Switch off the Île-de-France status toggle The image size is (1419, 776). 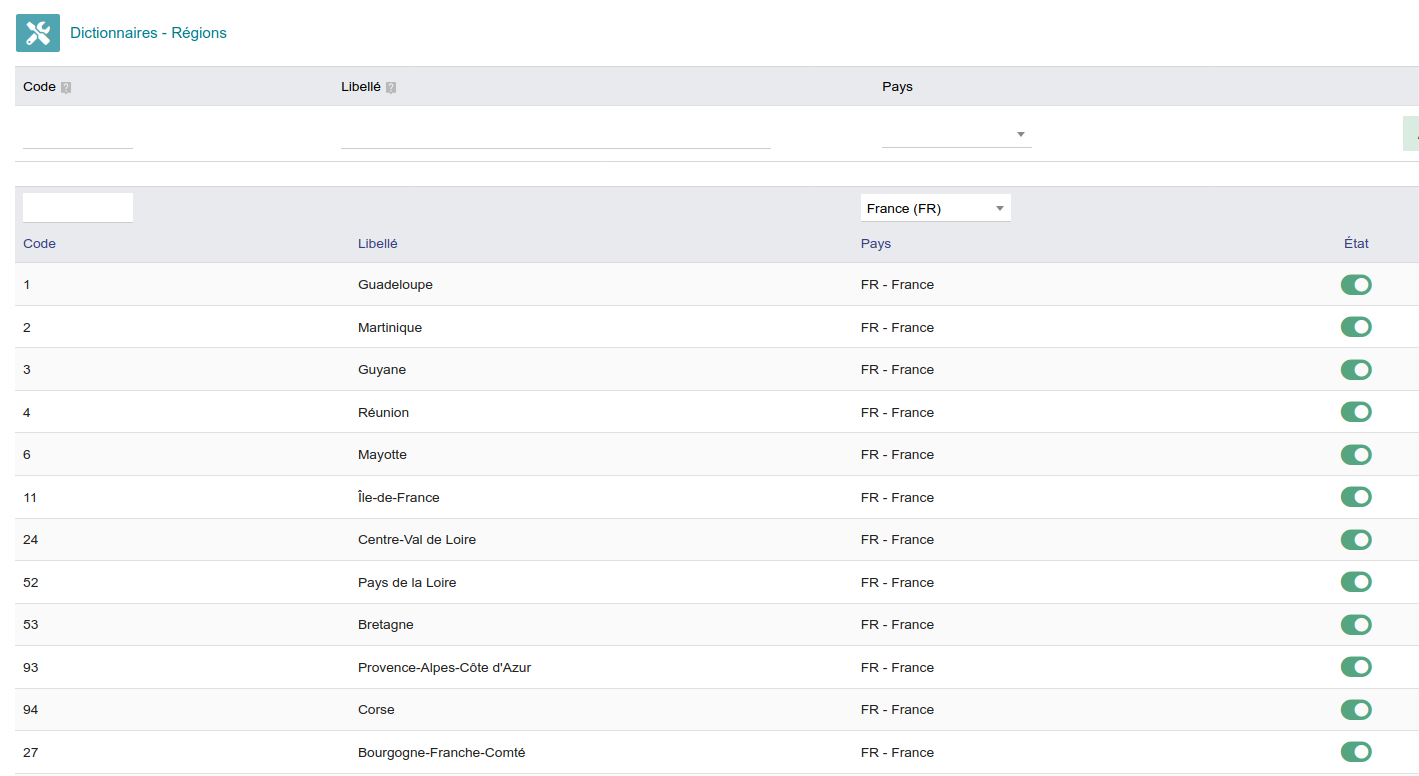point(1356,497)
